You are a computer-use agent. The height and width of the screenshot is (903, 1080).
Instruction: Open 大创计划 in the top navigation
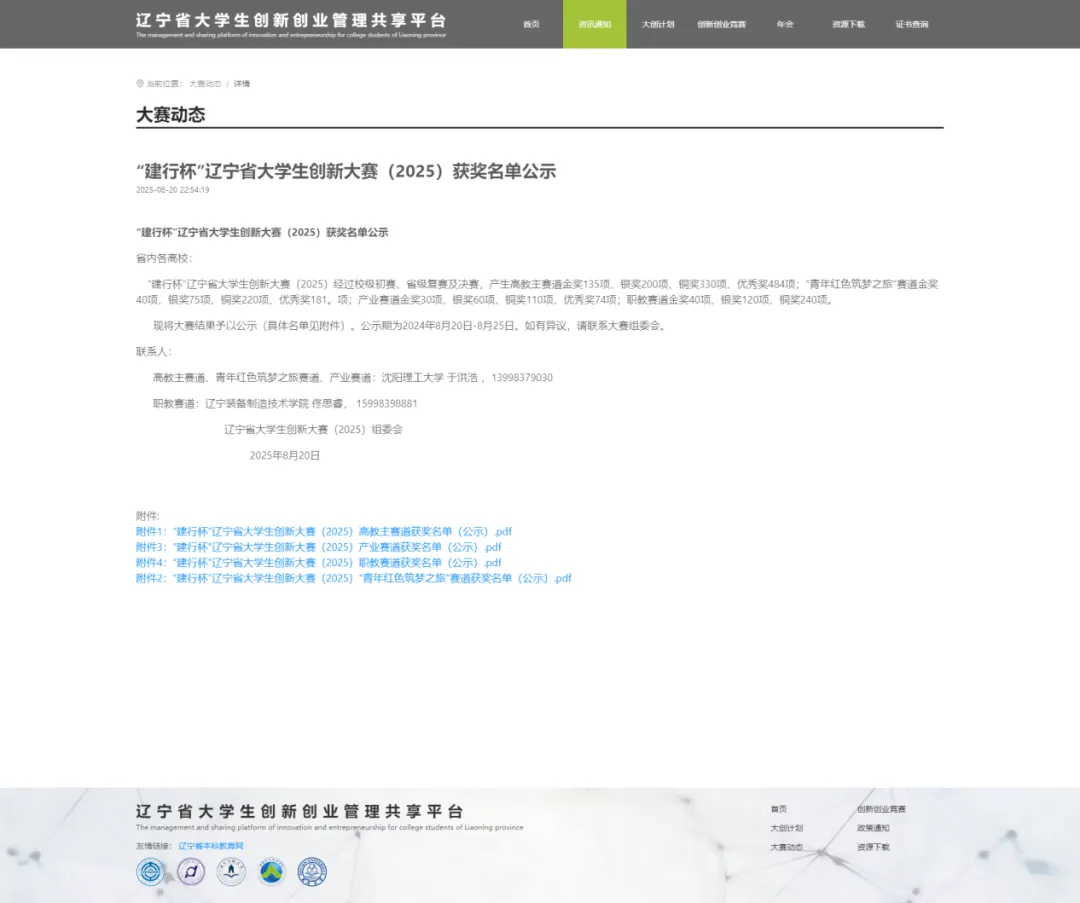658,24
